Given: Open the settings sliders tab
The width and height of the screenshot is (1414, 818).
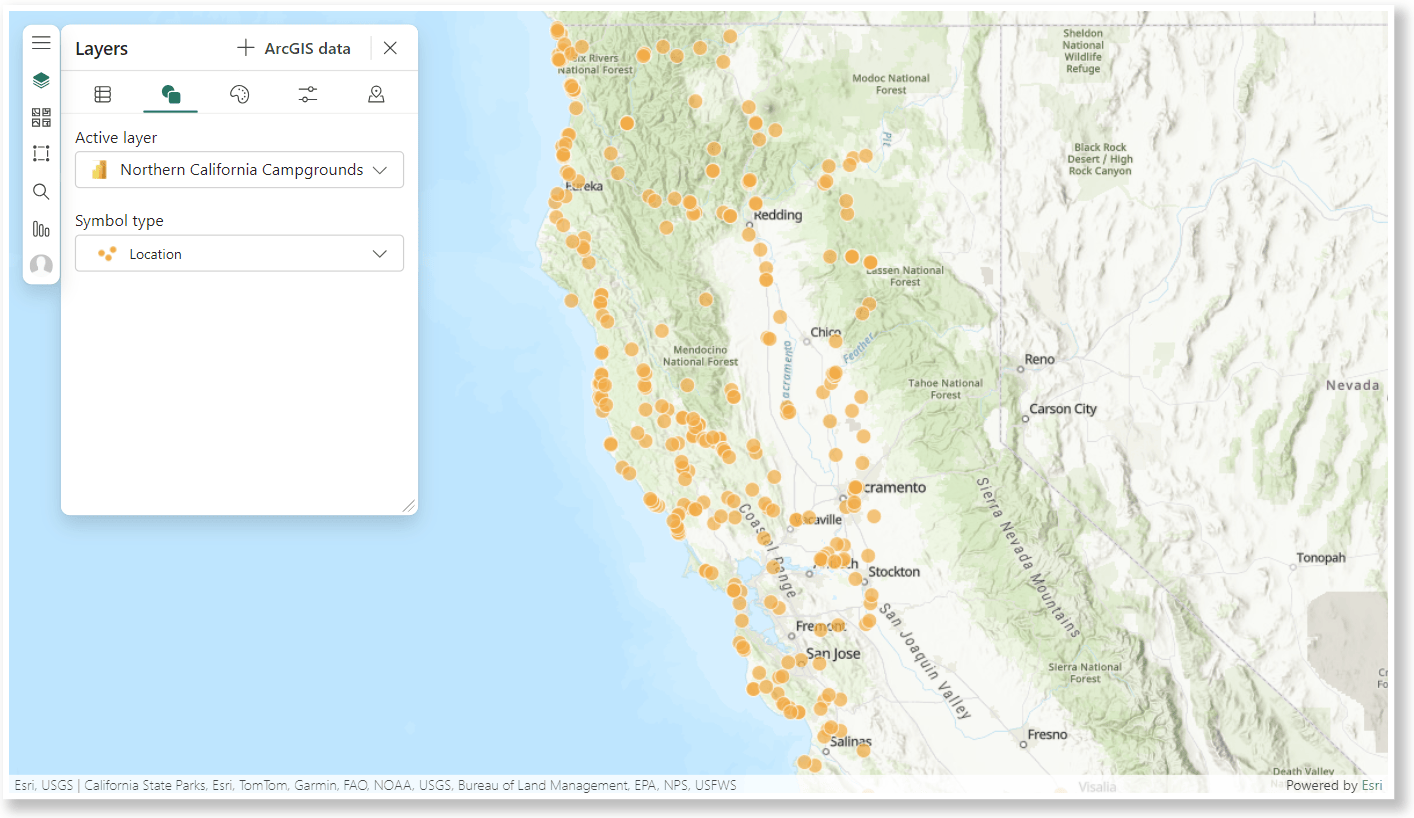Looking at the screenshot, I should 307,94.
